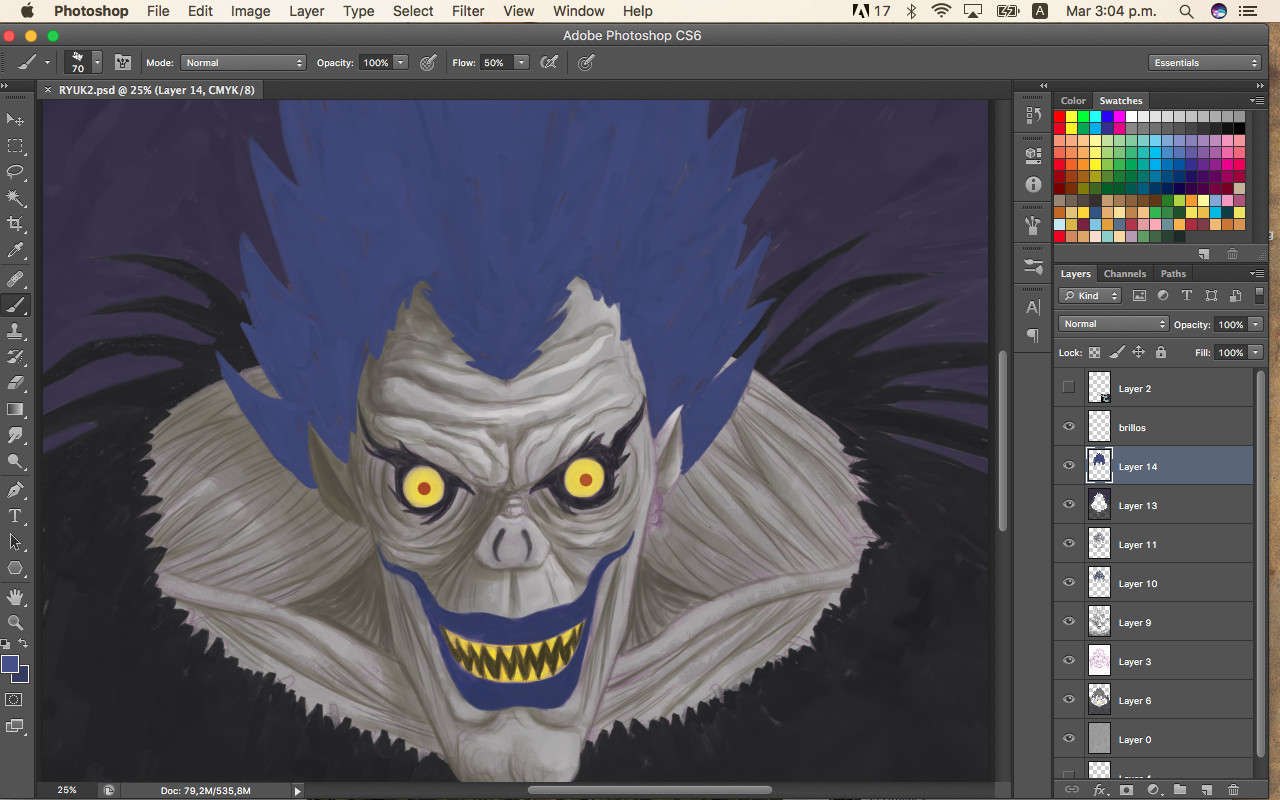Open the brush Mode dropdown
The width and height of the screenshot is (1280, 800).
pos(243,62)
